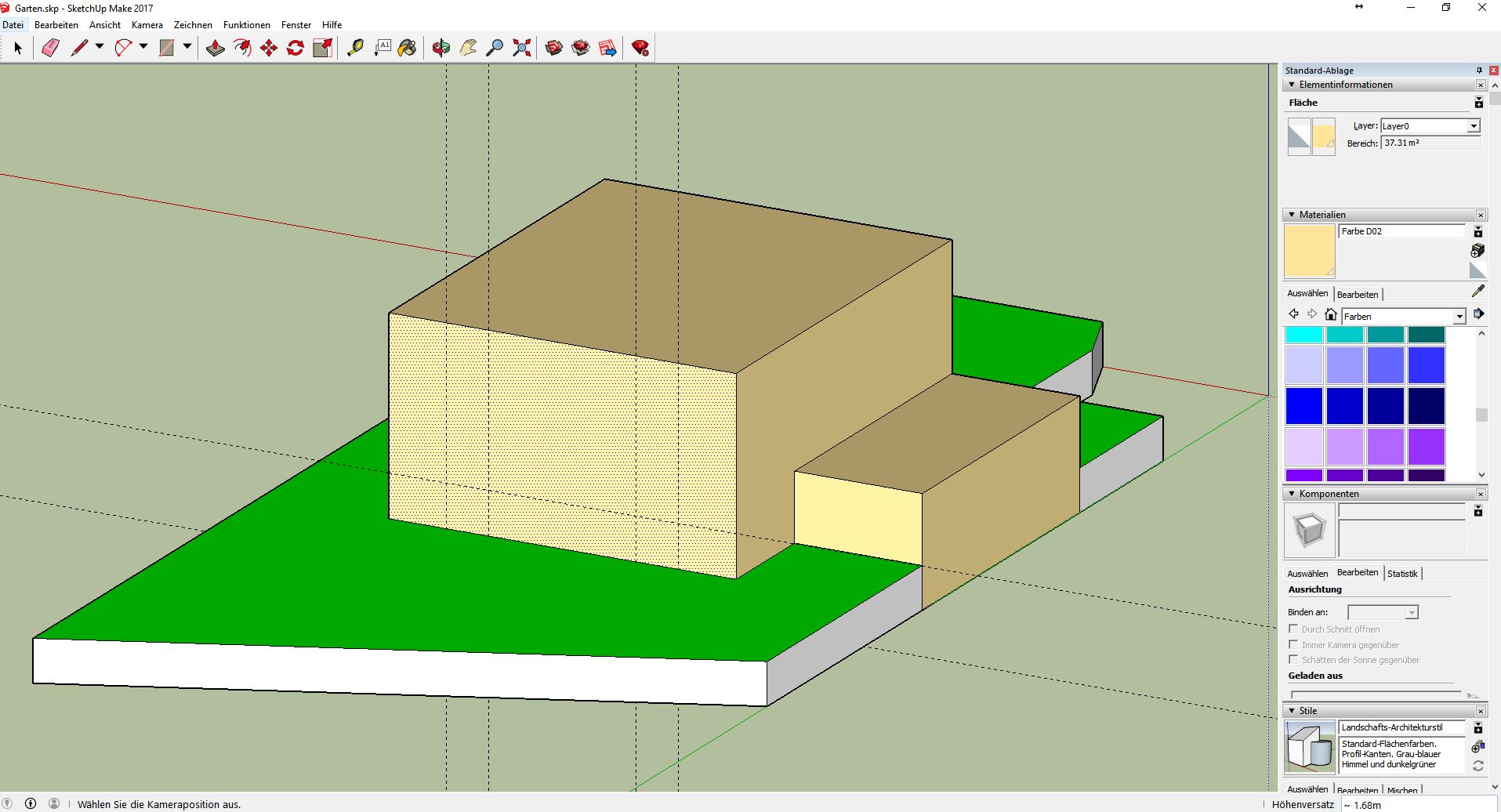This screenshot has height=812, width=1501.
Task: Collapse the Materialien panel
Action: (1292, 215)
